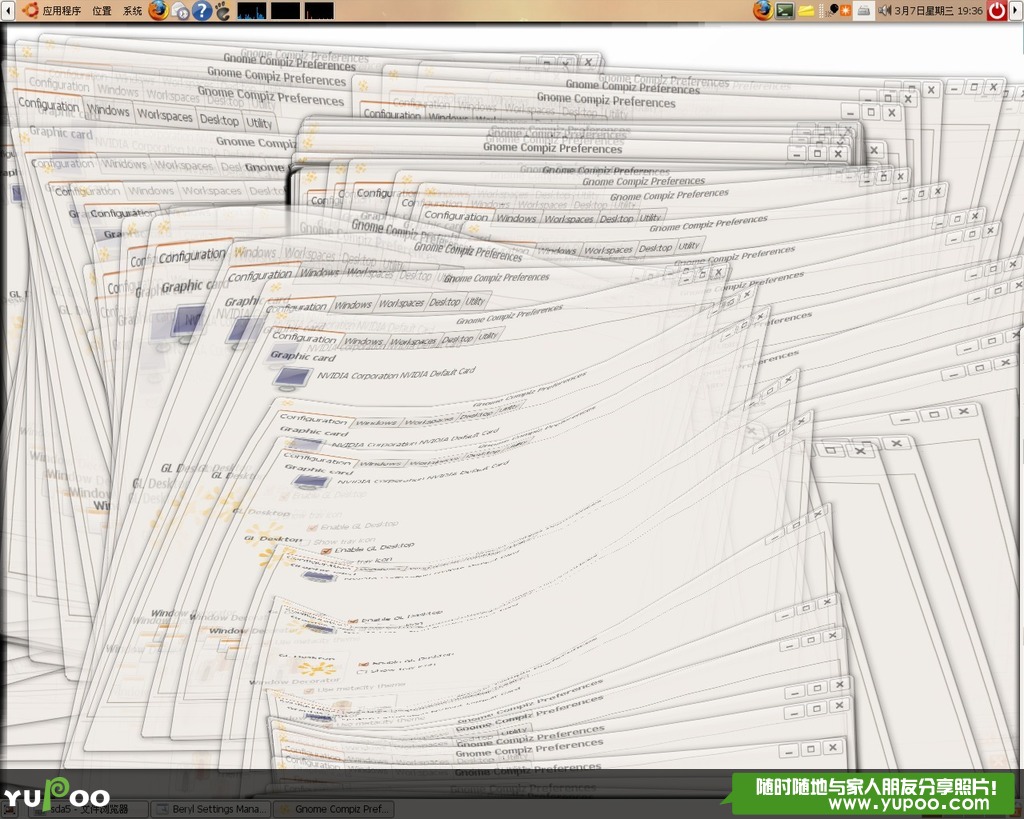Open the system monitor graph with red bars
This screenshot has height=819, width=1024.
(319, 10)
